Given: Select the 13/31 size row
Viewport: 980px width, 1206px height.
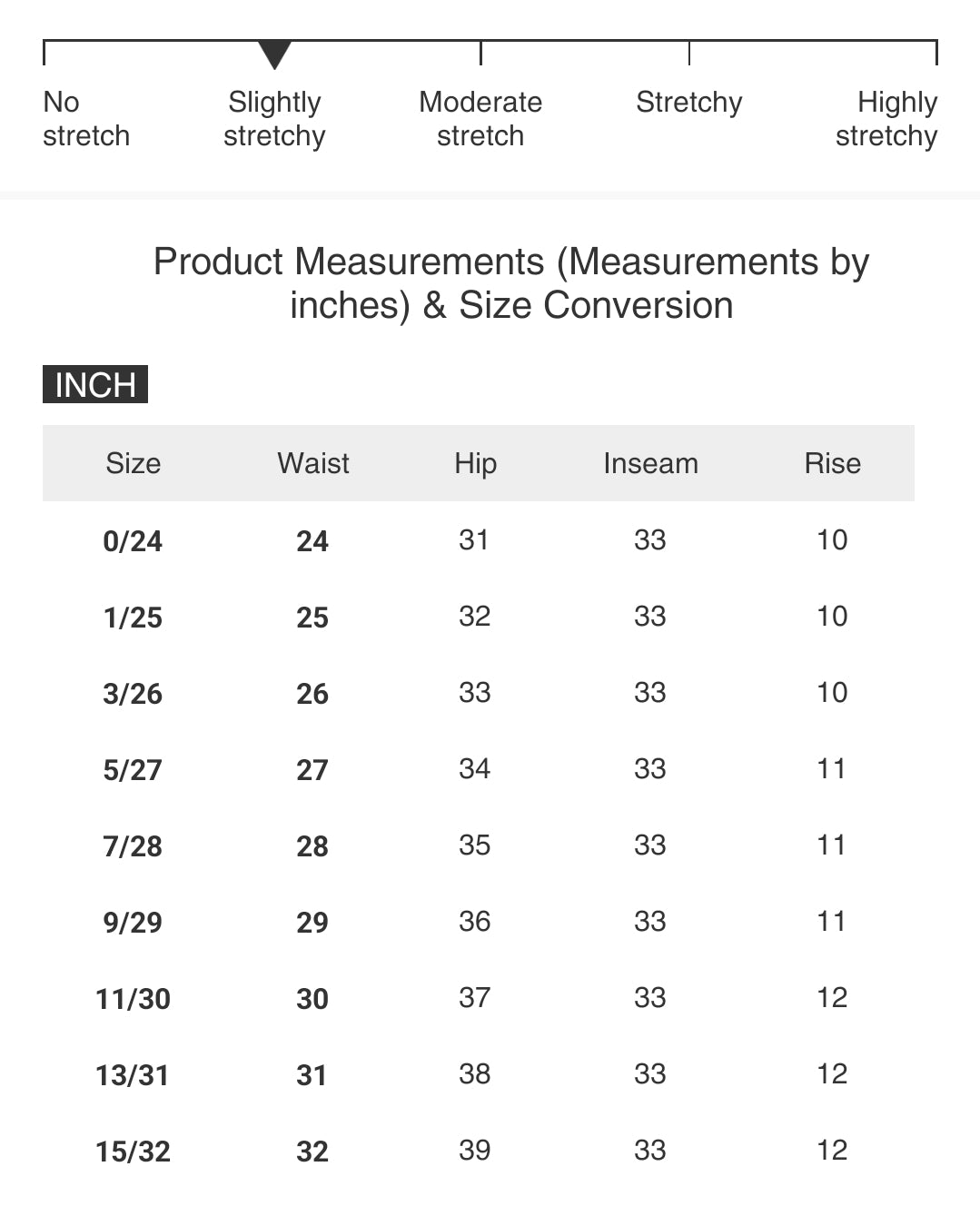Looking at the screenshot, I should [133, 1075].
